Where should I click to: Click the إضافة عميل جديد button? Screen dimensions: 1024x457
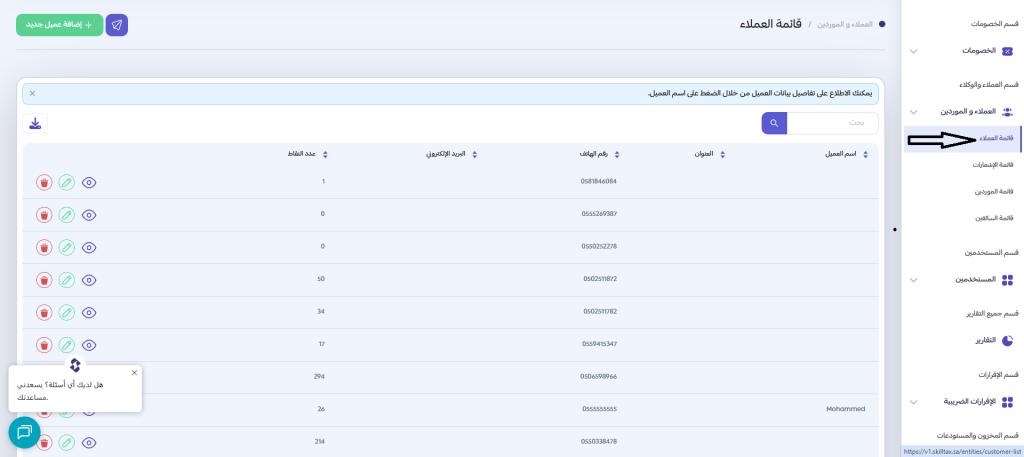click(x=60, y=25)
